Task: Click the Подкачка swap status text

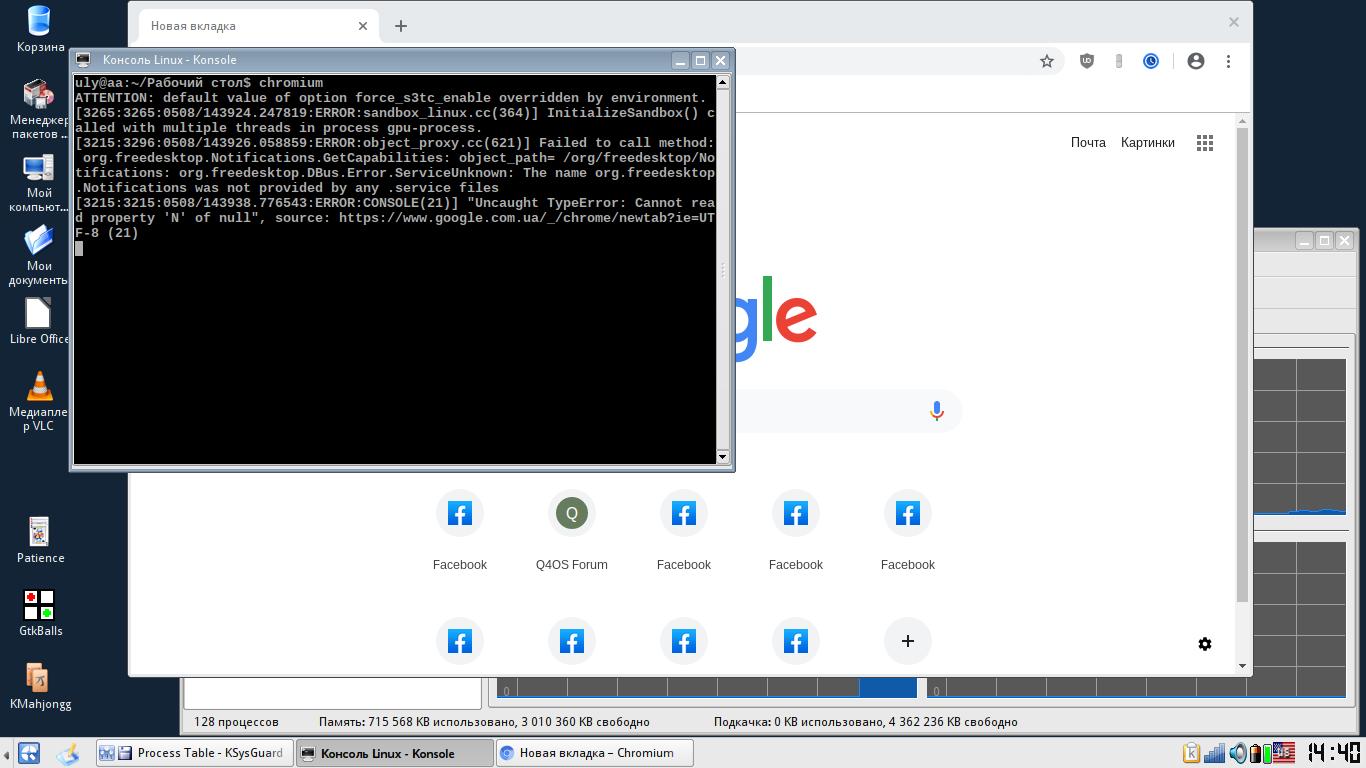Action: tap(865, 721)
